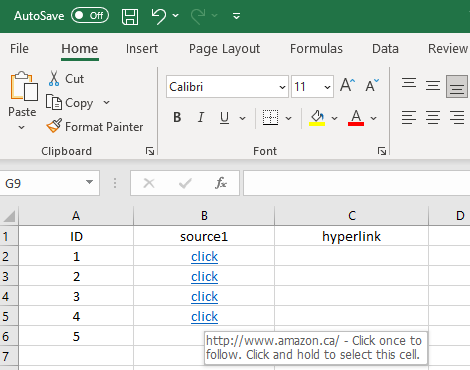The image size is (470, 370).
Task: Undo the last action
Action: (159, 16)
